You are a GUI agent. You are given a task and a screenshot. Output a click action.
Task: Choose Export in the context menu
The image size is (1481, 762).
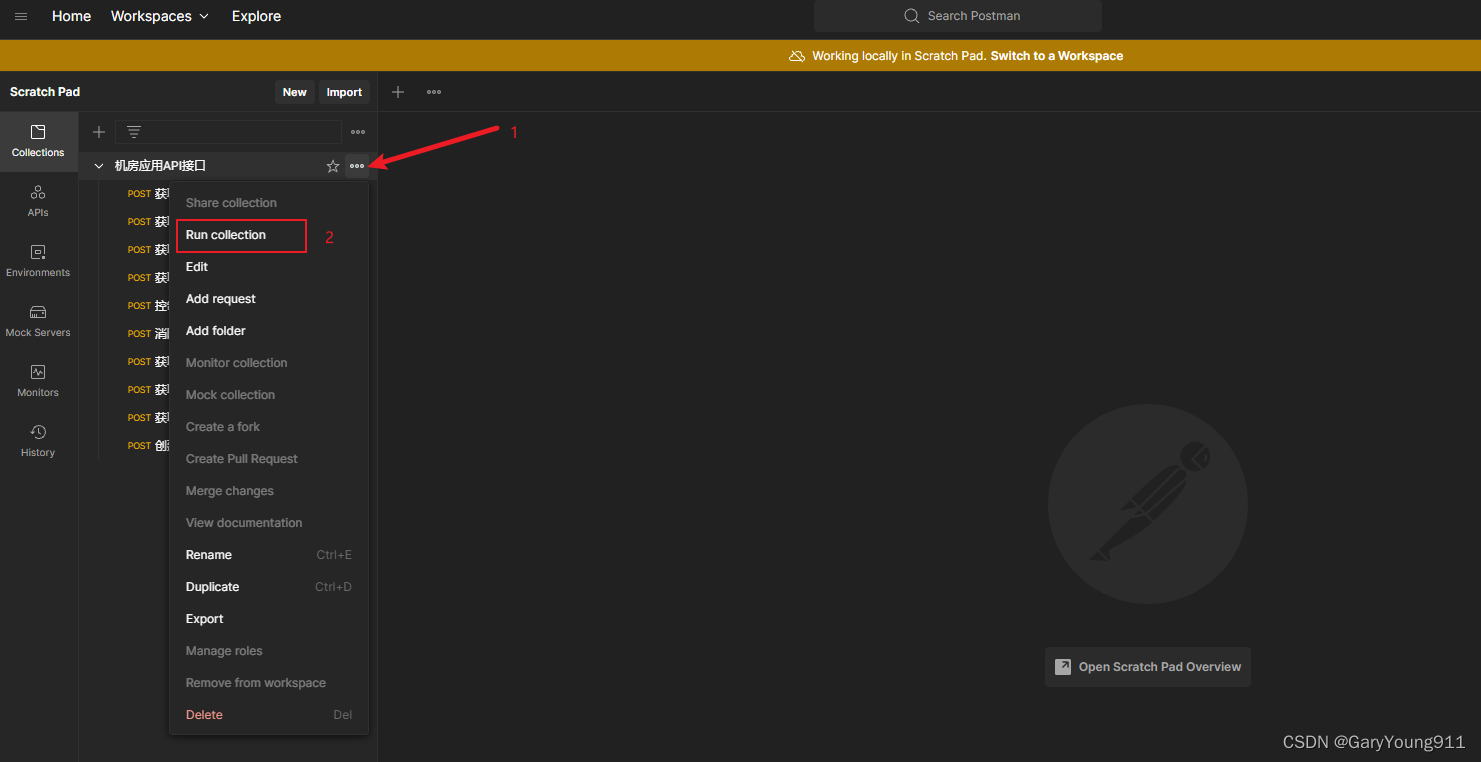[x=269, y=619]
